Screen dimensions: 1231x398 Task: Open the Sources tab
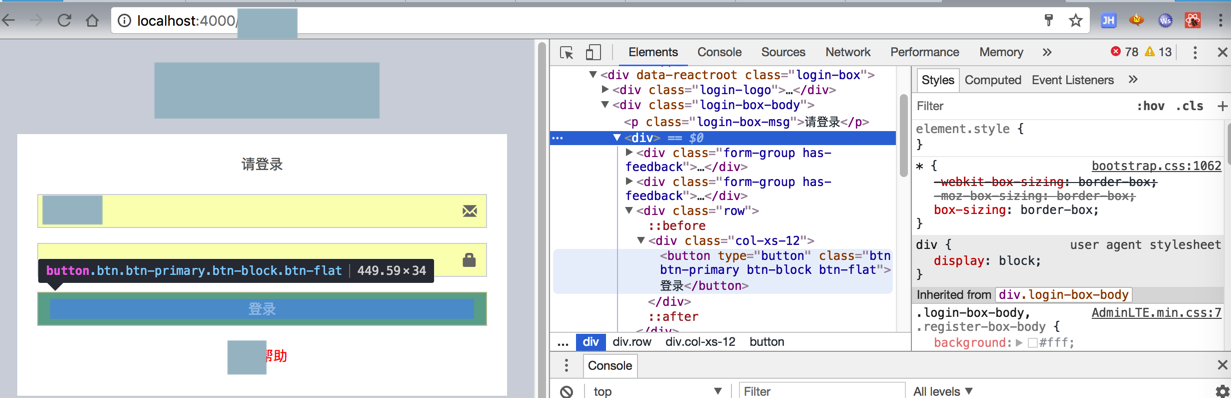(x=783, y=52)
